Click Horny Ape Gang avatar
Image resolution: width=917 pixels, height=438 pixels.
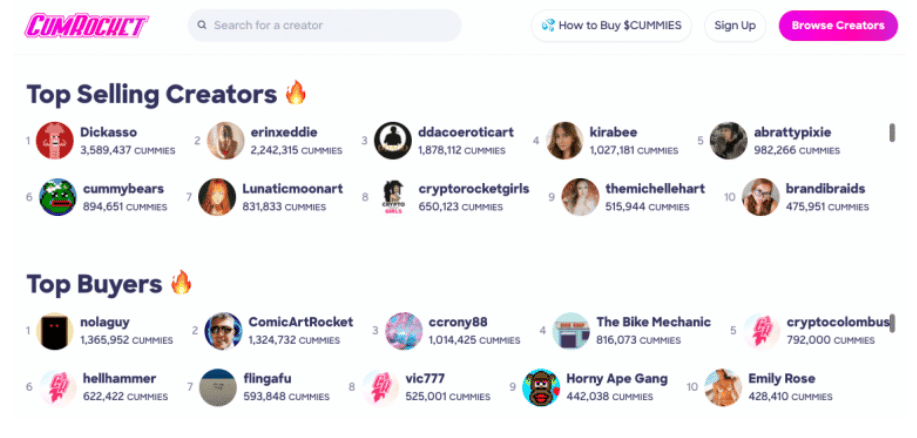coord(541,387)
